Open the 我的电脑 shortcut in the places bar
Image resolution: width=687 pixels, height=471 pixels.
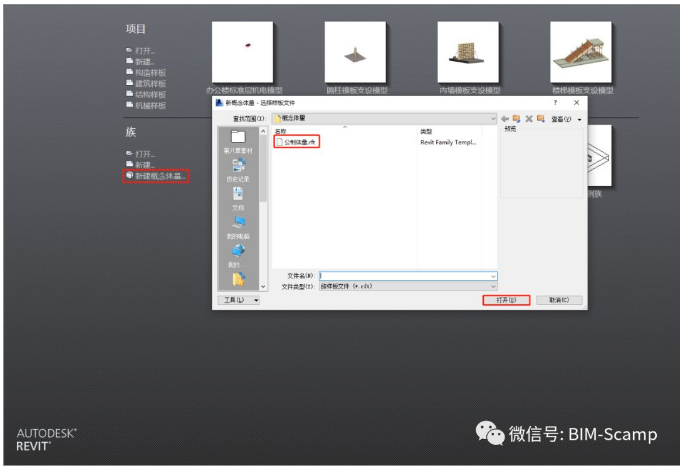238,227
